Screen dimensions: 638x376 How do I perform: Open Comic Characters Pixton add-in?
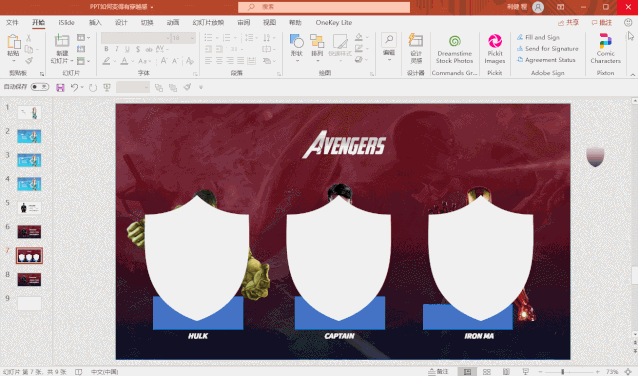(605, 49)
